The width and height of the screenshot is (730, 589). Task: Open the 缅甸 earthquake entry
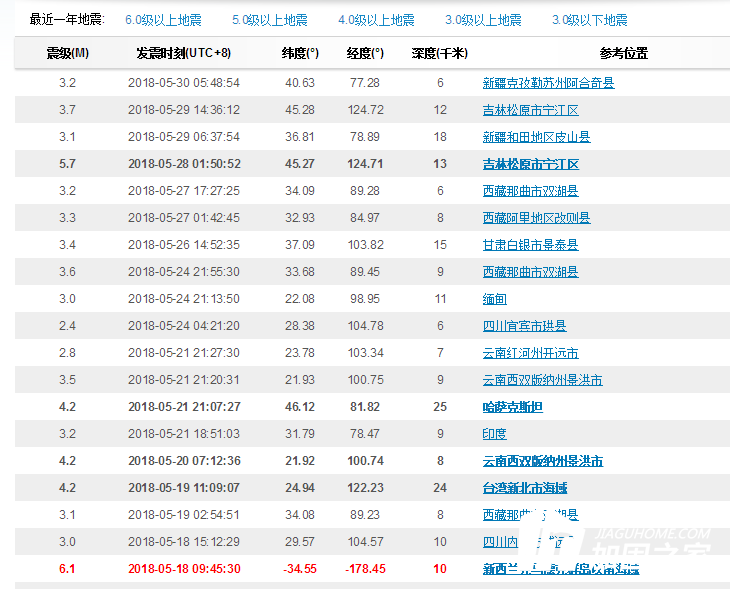[494, 299]
